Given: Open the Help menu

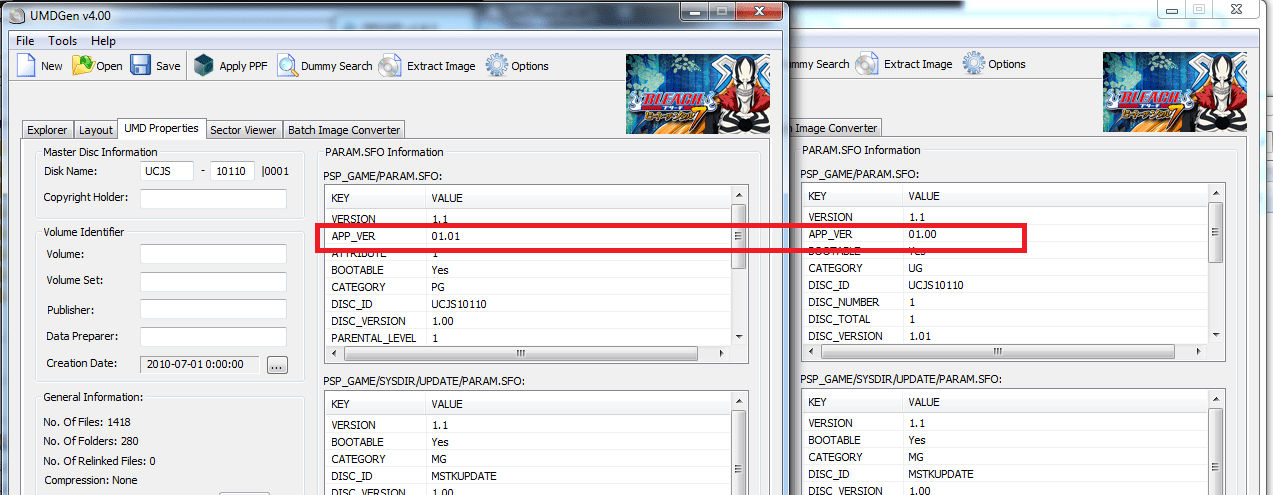Looking at the screenshot, I should pos(103,41).
